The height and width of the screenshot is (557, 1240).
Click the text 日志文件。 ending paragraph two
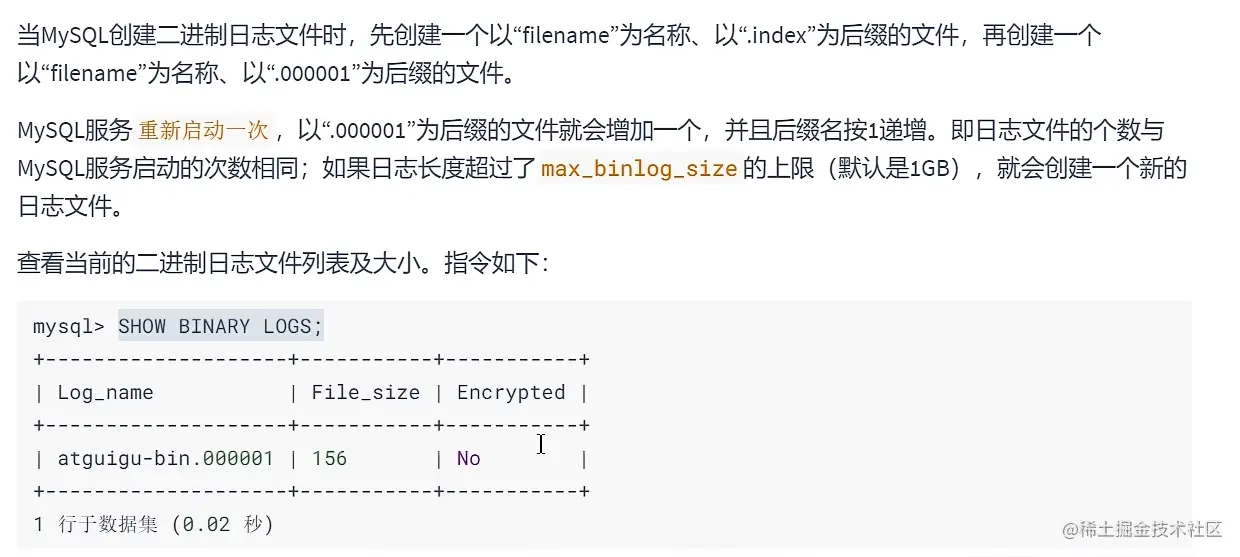70,207
